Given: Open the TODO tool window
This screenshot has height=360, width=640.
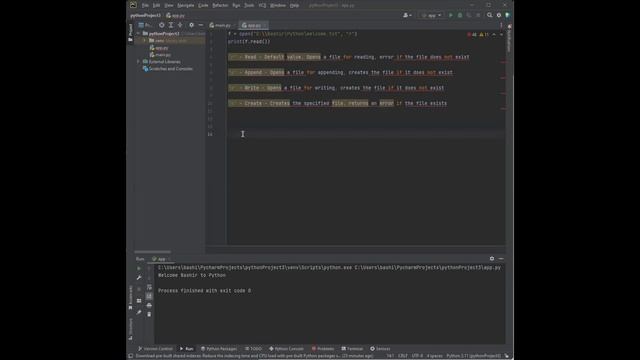Looking at the screenshot, I should point(253,349).
